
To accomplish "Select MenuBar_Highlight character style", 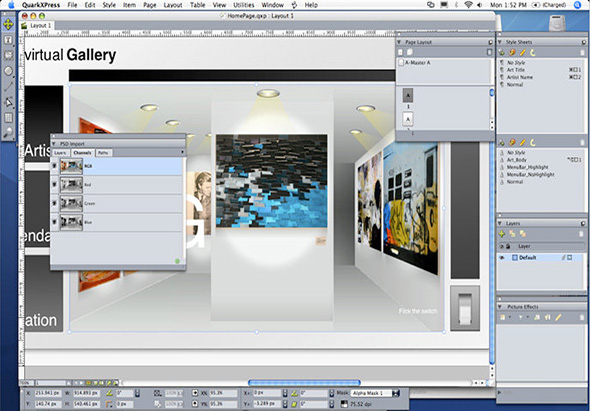I will pyautogui.click(x=528, y=167).
